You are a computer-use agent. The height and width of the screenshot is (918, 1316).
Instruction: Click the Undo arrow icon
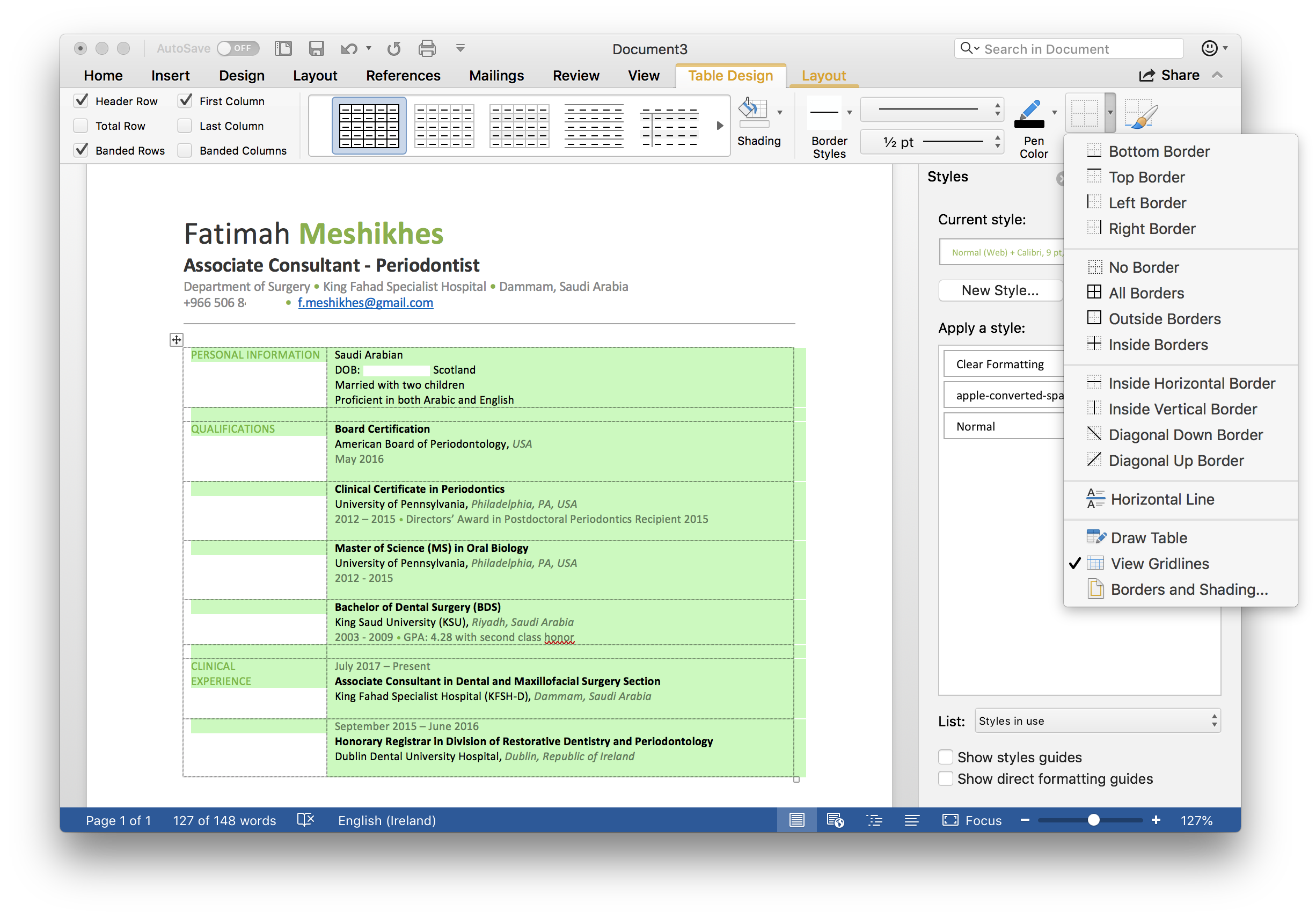click(348, 49)
